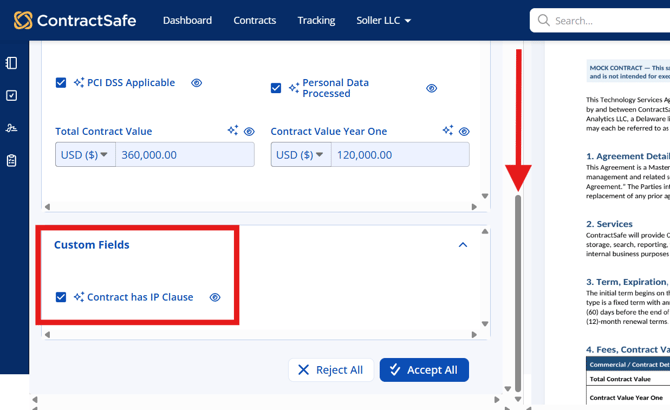Open the Soller LLC menu
The width and height of the screenshot is (670, 410).
384,20
